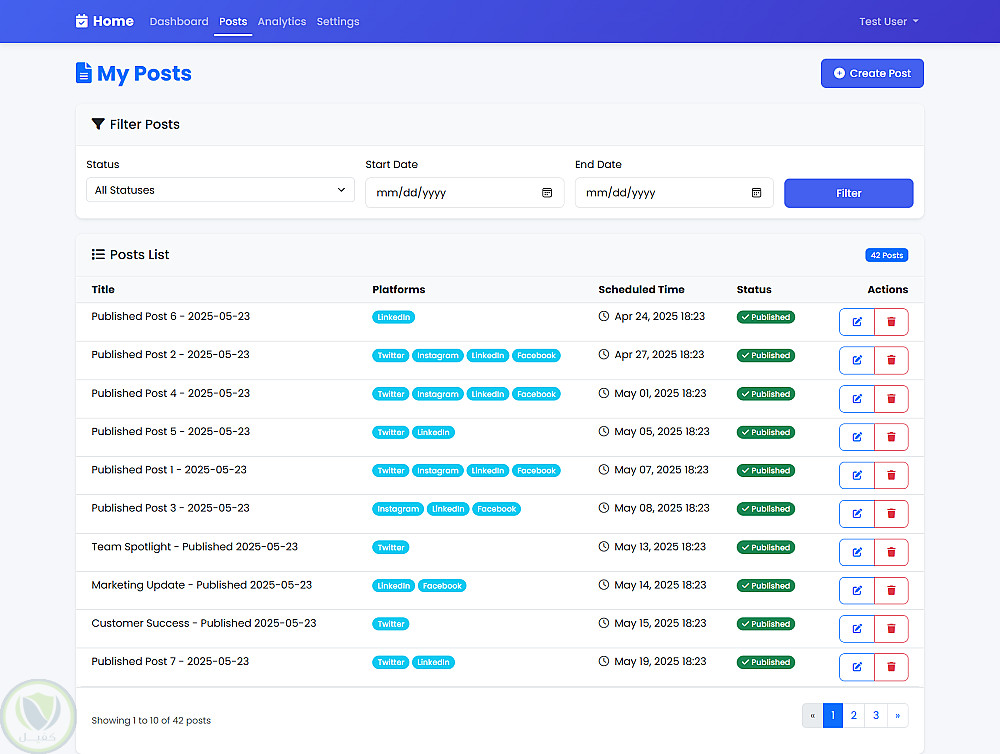Click the Home brand link
The width and height of the screenshot is (1000, 754).
tap(105, 21)
